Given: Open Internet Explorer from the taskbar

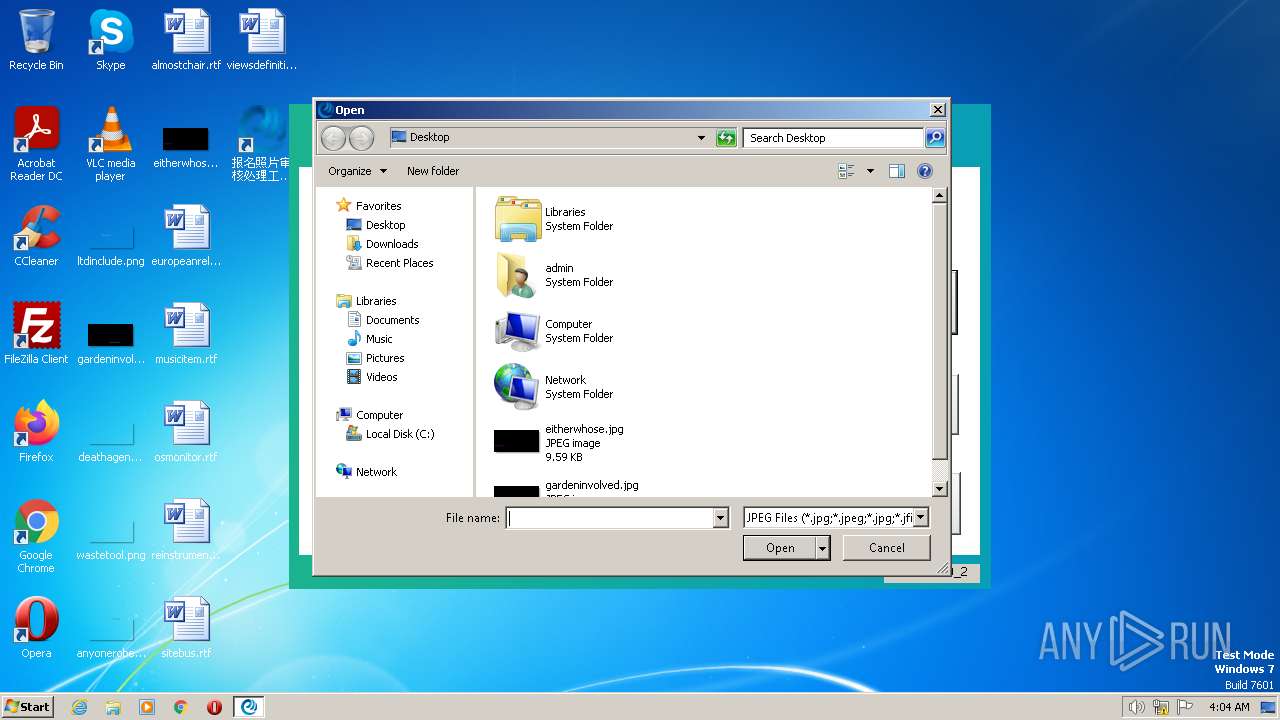Looking at the screenshot, I should (79, 707).
